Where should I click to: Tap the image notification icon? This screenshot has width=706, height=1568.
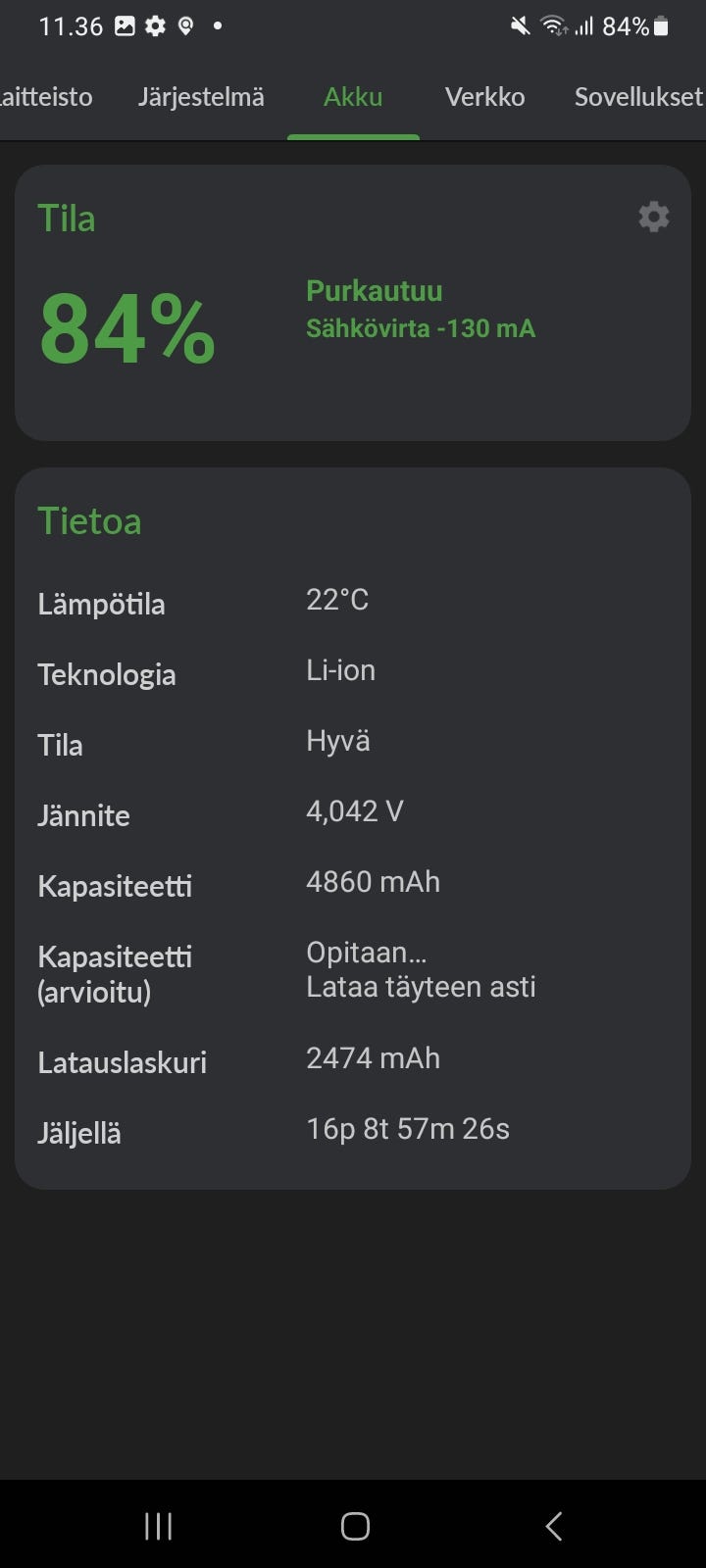125,26
